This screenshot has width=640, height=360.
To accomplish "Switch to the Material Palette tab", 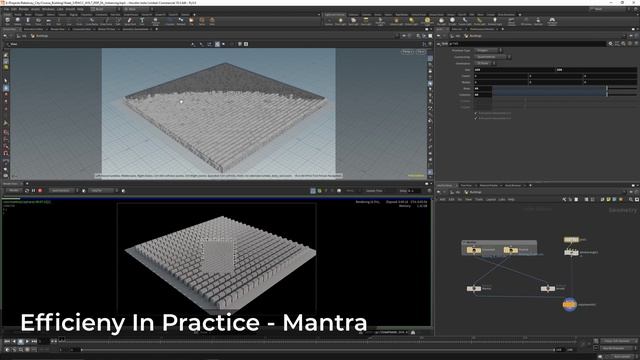I will coord(489,185).
